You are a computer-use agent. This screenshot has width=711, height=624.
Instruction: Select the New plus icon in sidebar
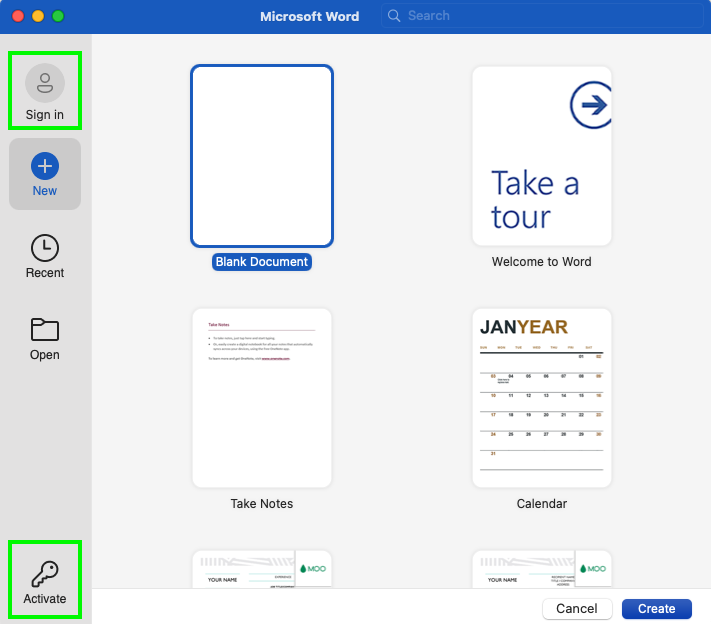tap(44, 166)
